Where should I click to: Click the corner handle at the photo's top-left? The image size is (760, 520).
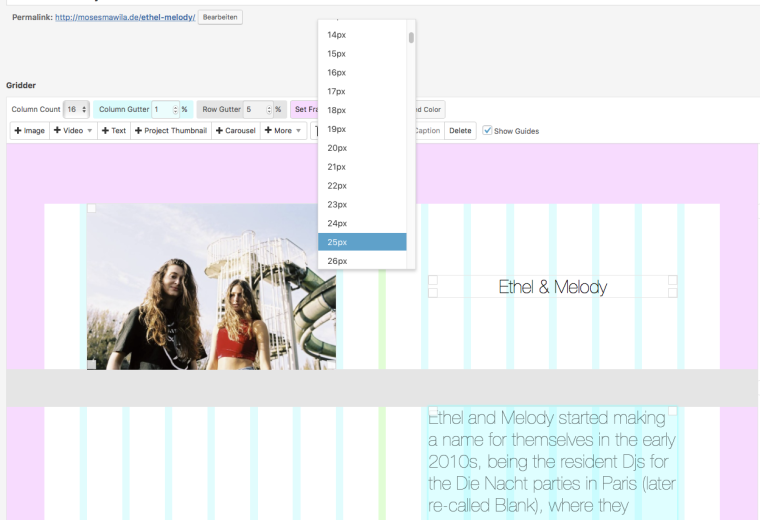click(x=92, y=208)
